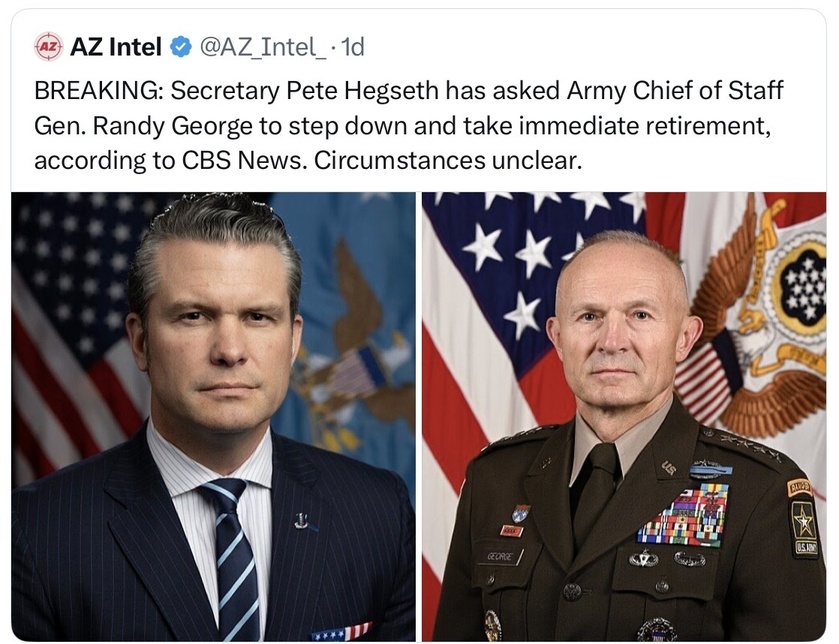Open the AZ Intel display name

[x=115, y=46]
